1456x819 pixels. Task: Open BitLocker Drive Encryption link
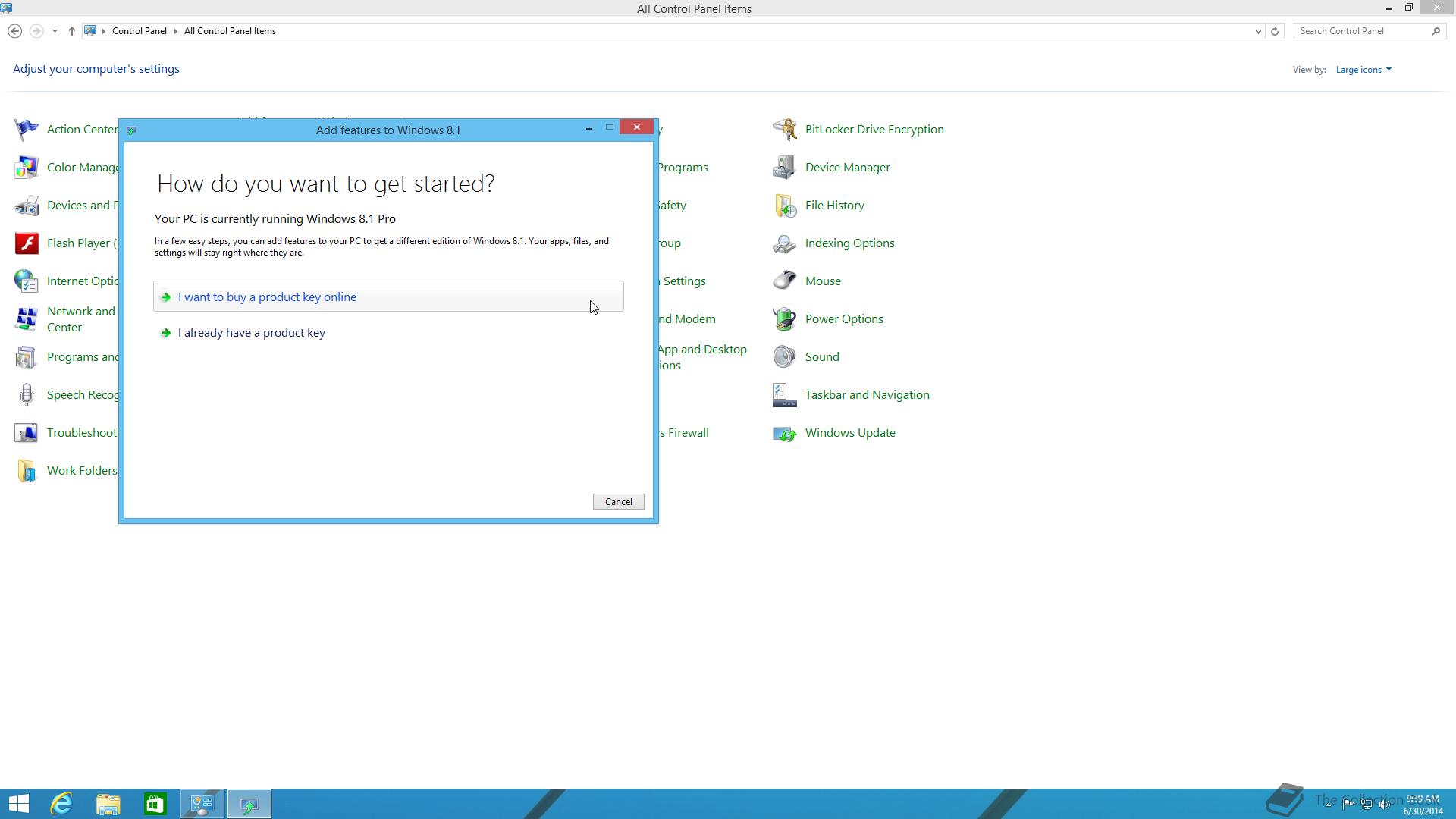(x=874, y=130)
